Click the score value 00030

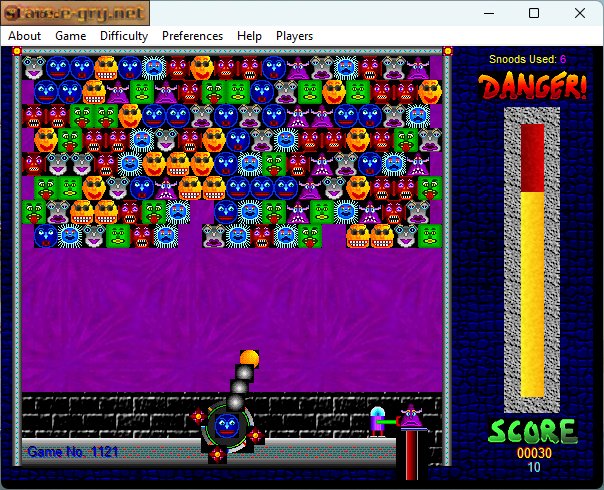534,453
